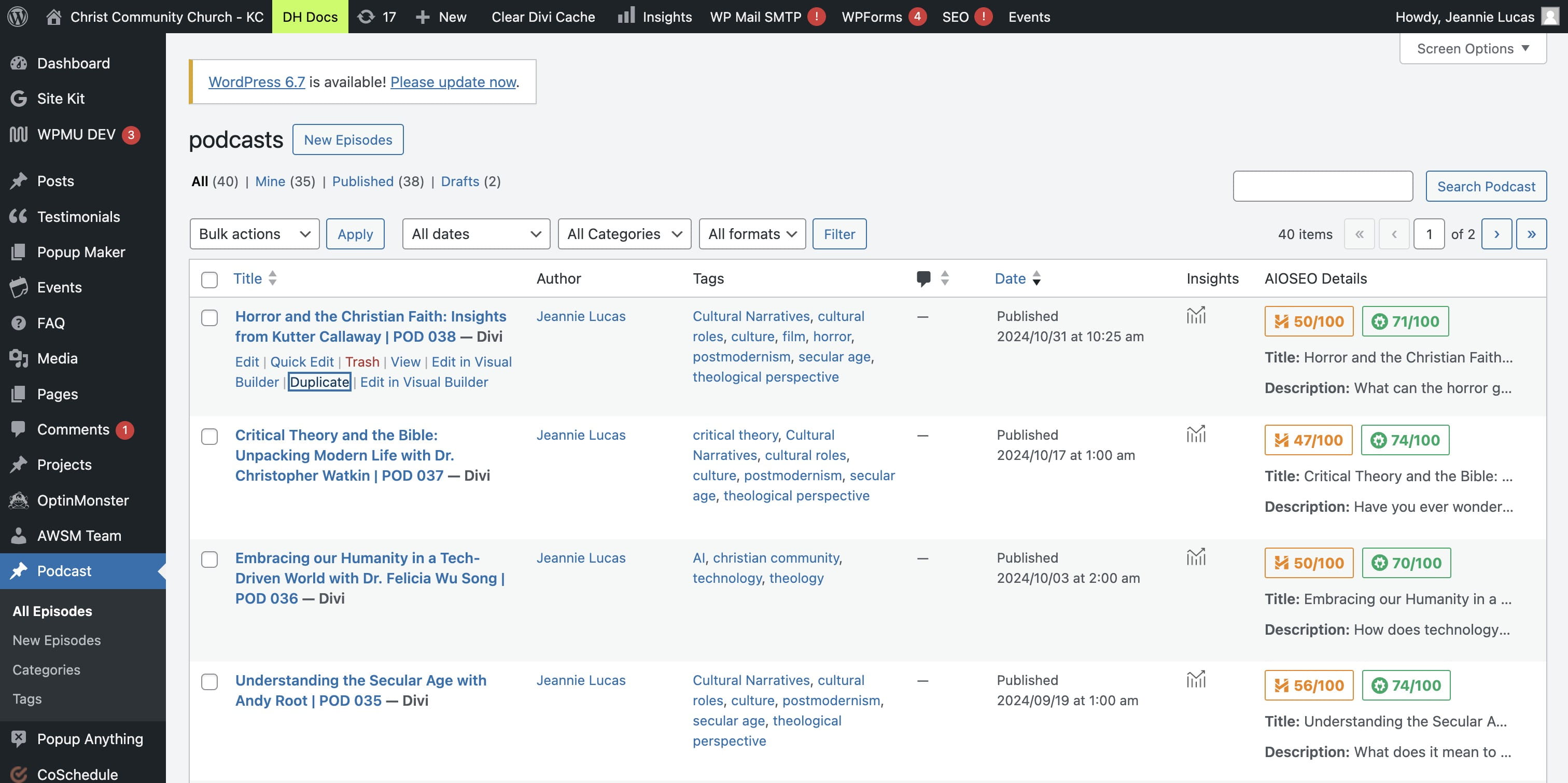Click the Insights chart icon for POD 038 row
The width and height of the screenshot is (1568, 783).
pyautogui.click(x=1196, y=315)
